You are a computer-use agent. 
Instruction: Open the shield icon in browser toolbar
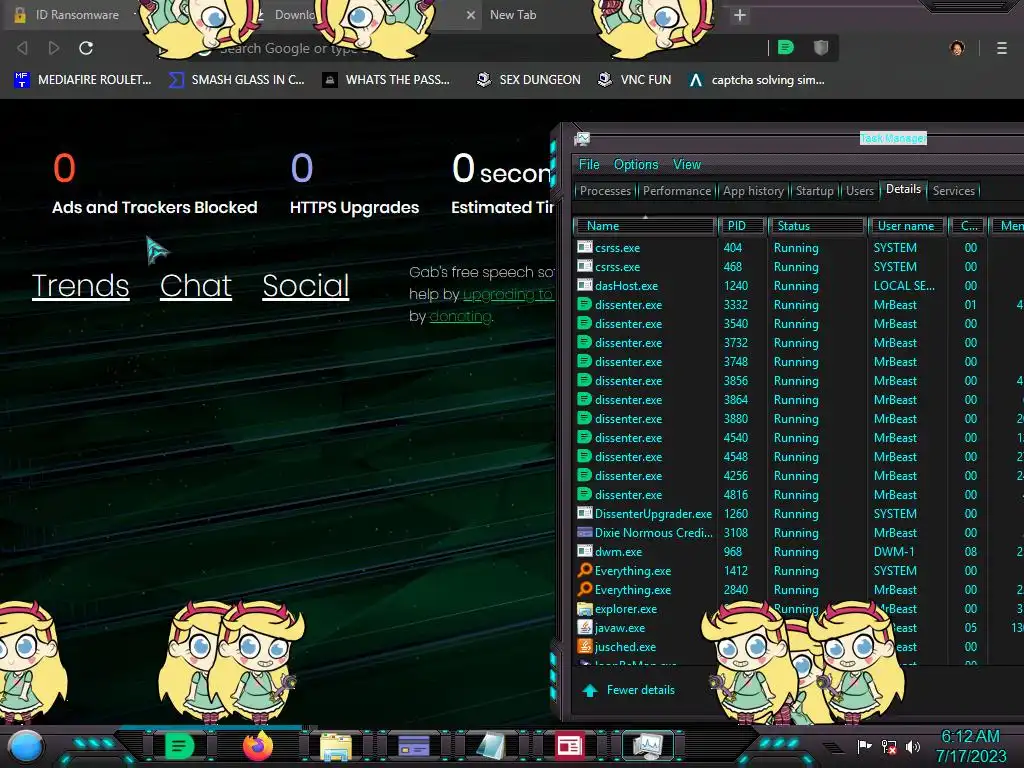coord(821,47)
